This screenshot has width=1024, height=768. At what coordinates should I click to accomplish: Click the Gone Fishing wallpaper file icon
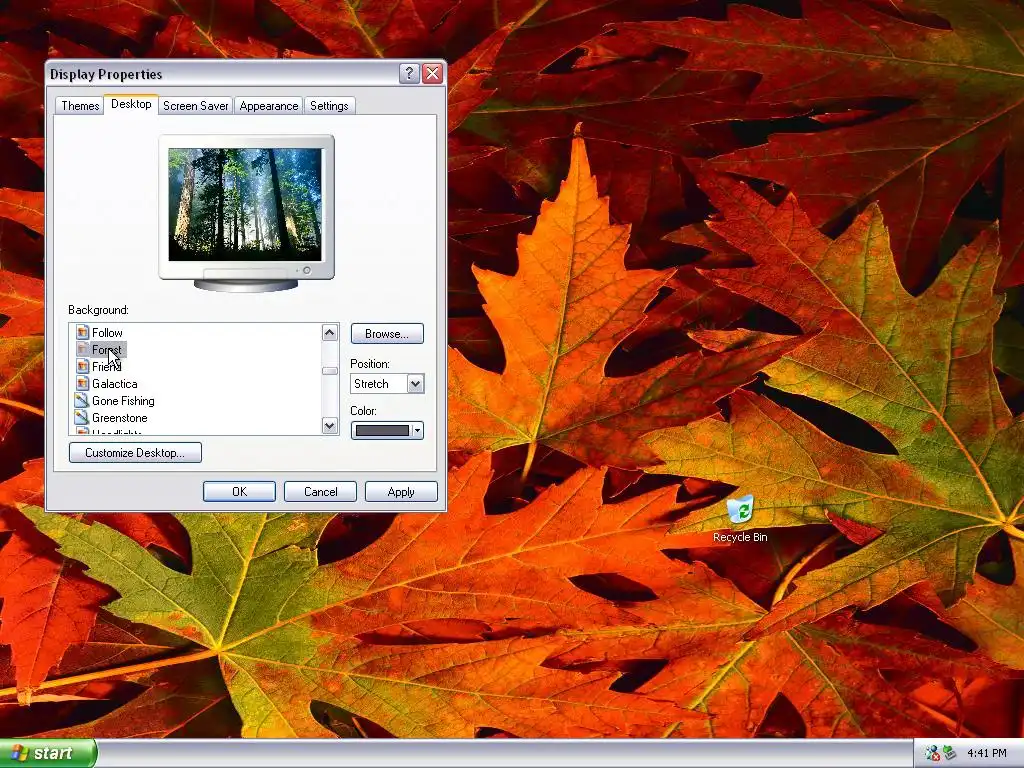click(82, 400)
